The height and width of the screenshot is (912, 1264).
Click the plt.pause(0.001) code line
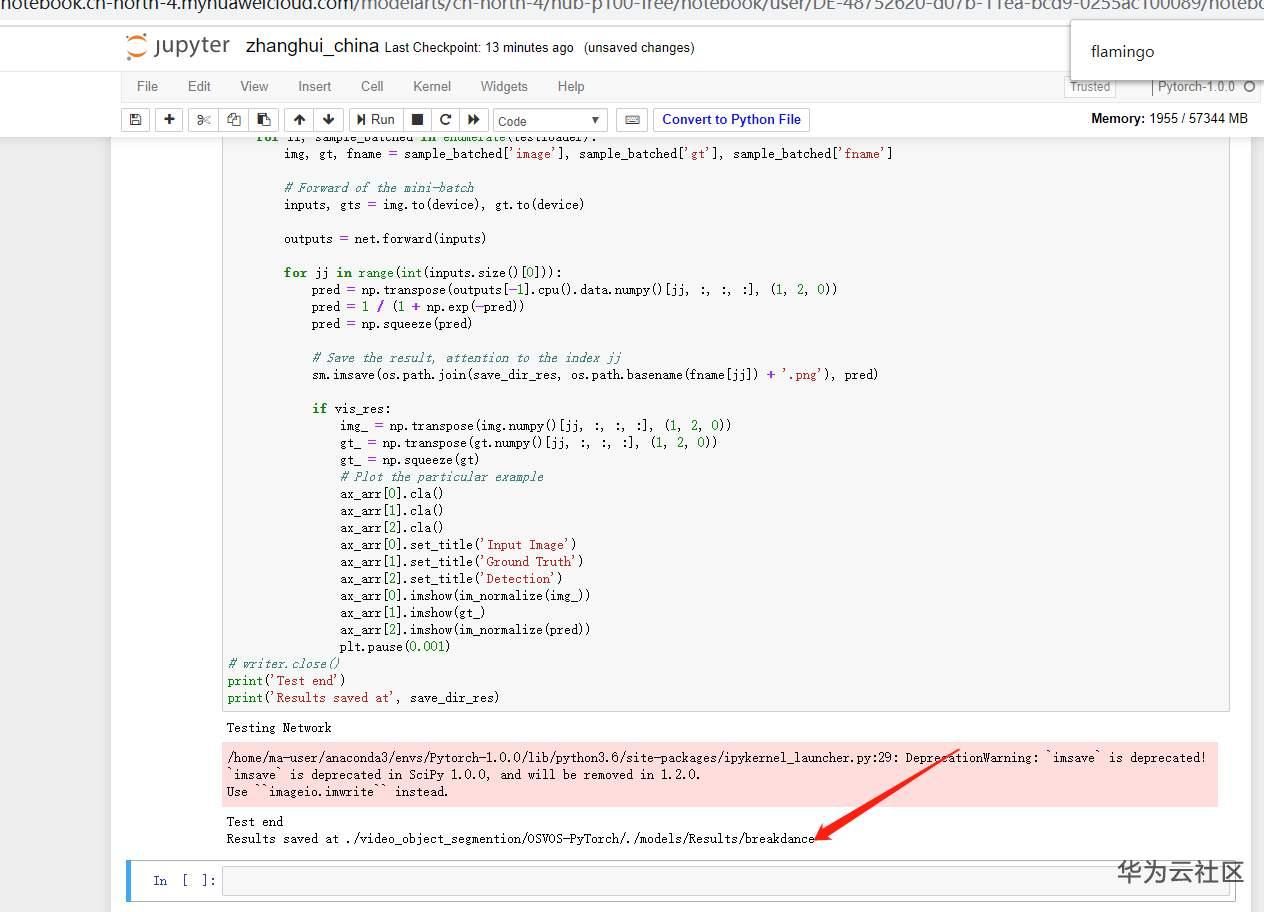pos(395,646)
